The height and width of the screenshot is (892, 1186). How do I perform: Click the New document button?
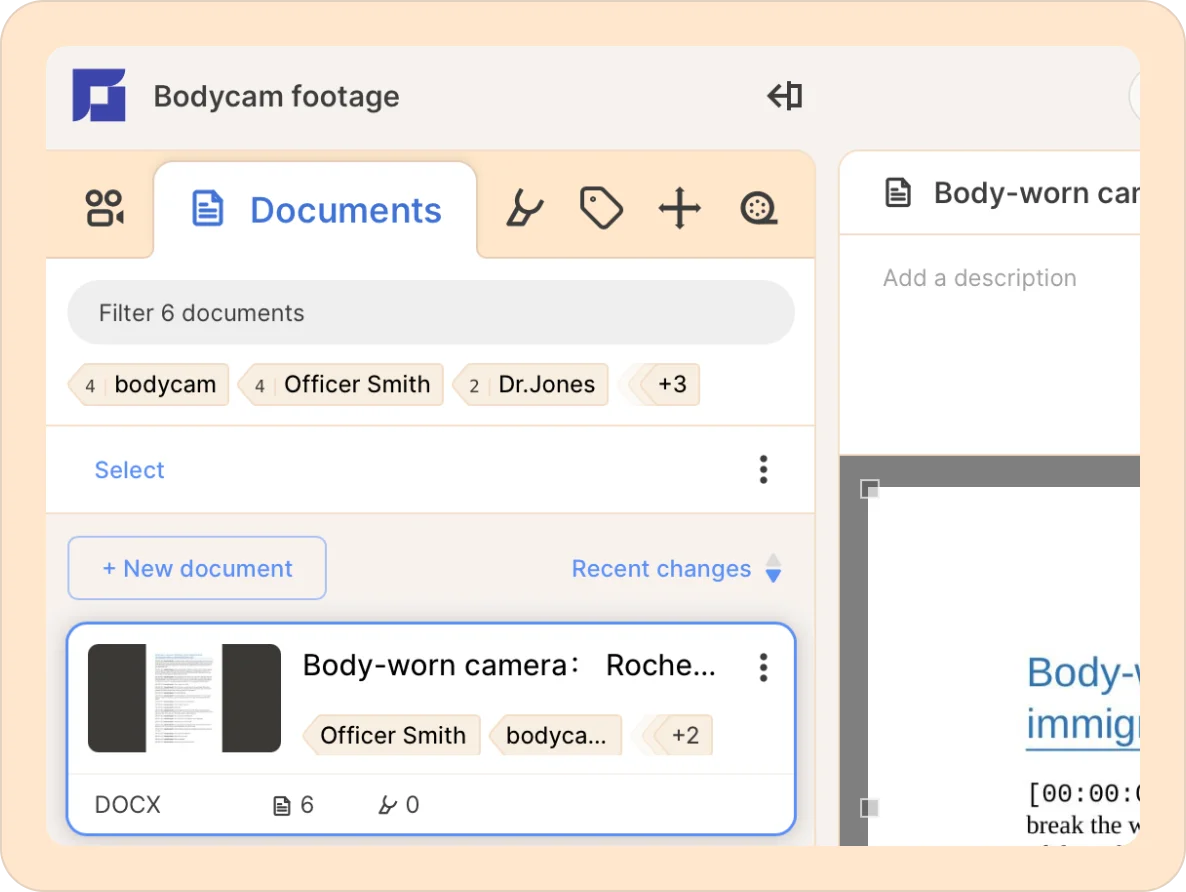point(197,568)
